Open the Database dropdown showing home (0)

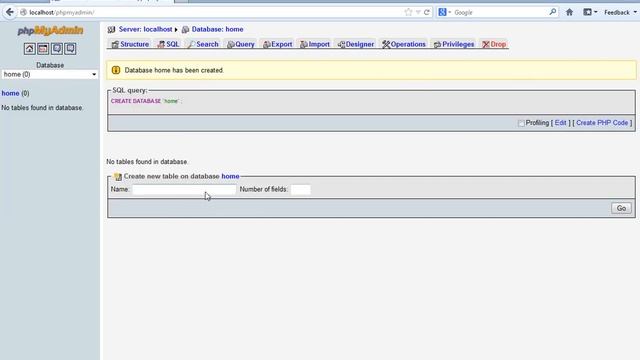[x=50, y=74]
